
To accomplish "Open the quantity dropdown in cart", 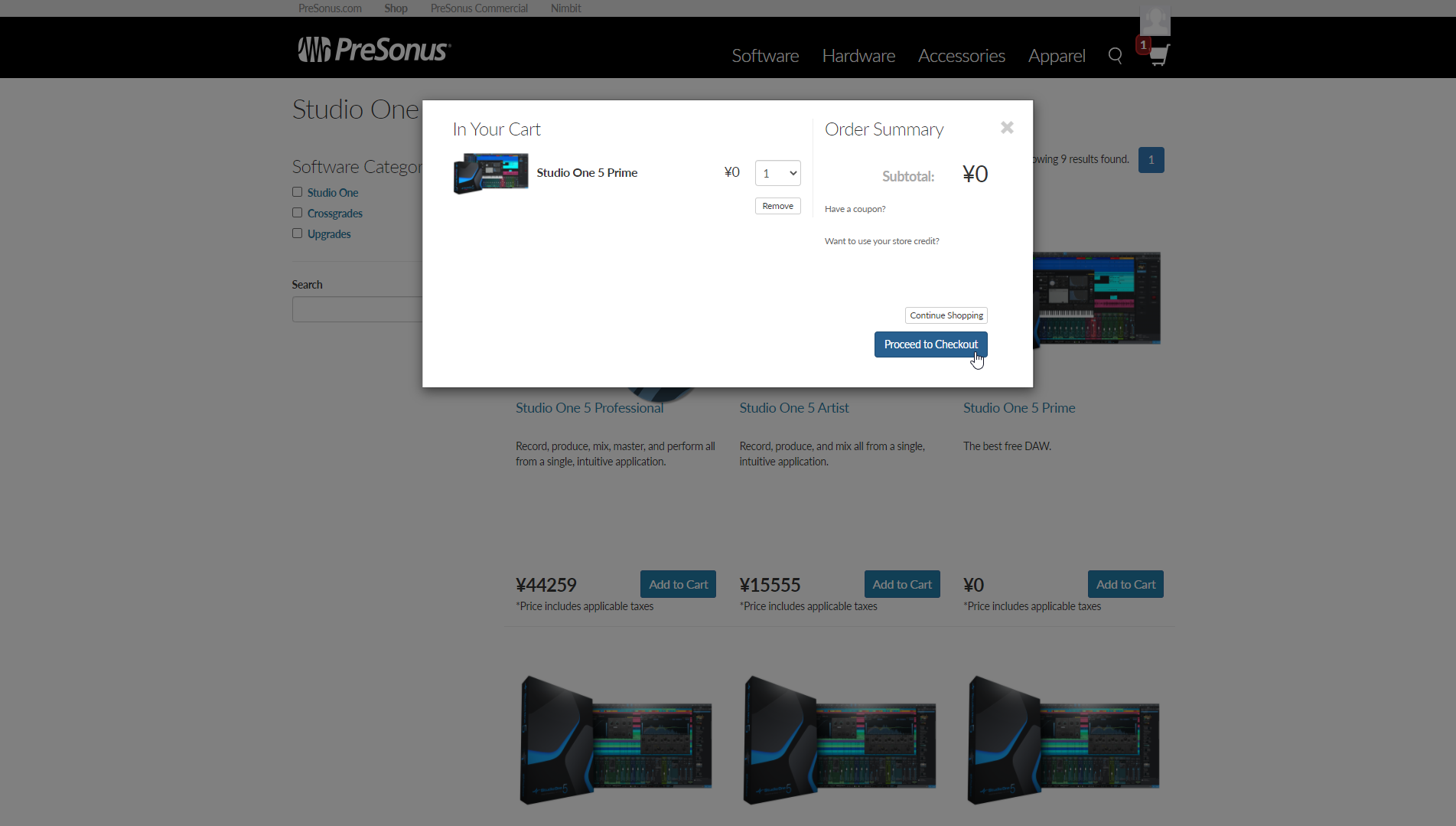I will 777,173.
